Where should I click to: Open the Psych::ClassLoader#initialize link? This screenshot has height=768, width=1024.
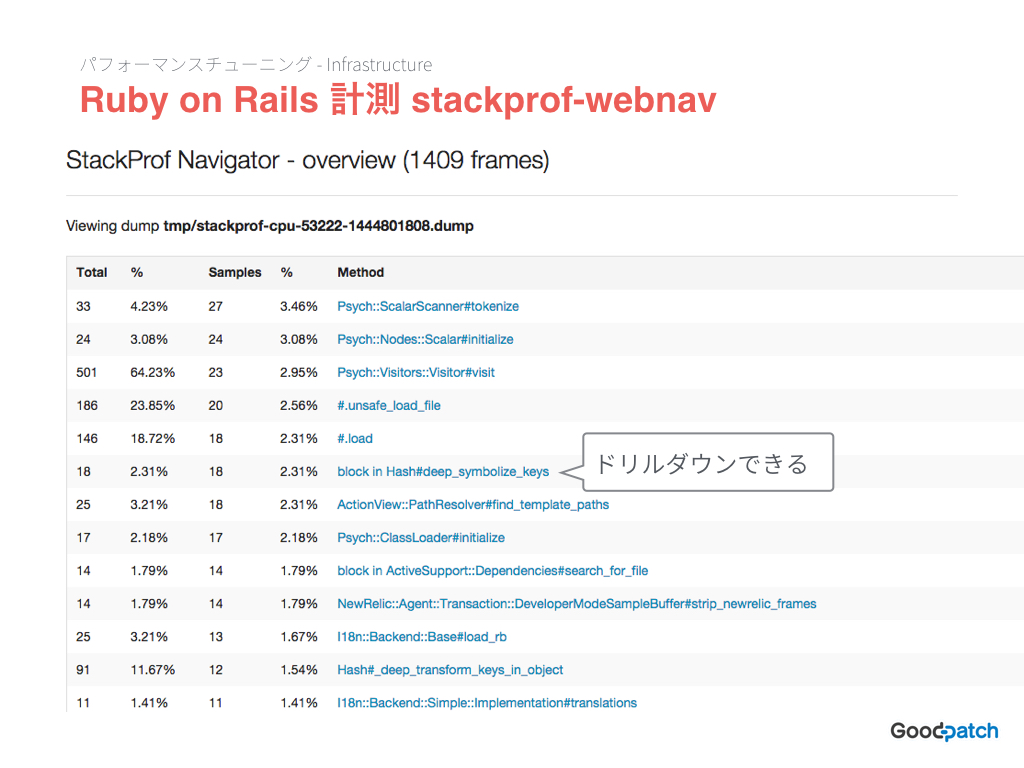421,537
